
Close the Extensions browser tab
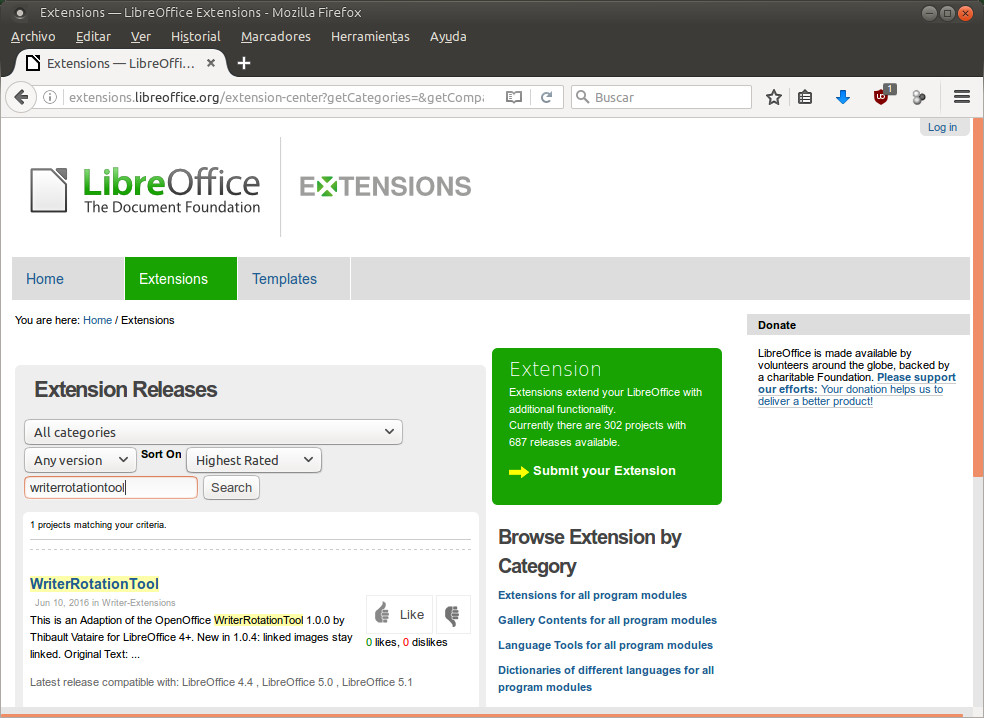click(x=211, y=63)
